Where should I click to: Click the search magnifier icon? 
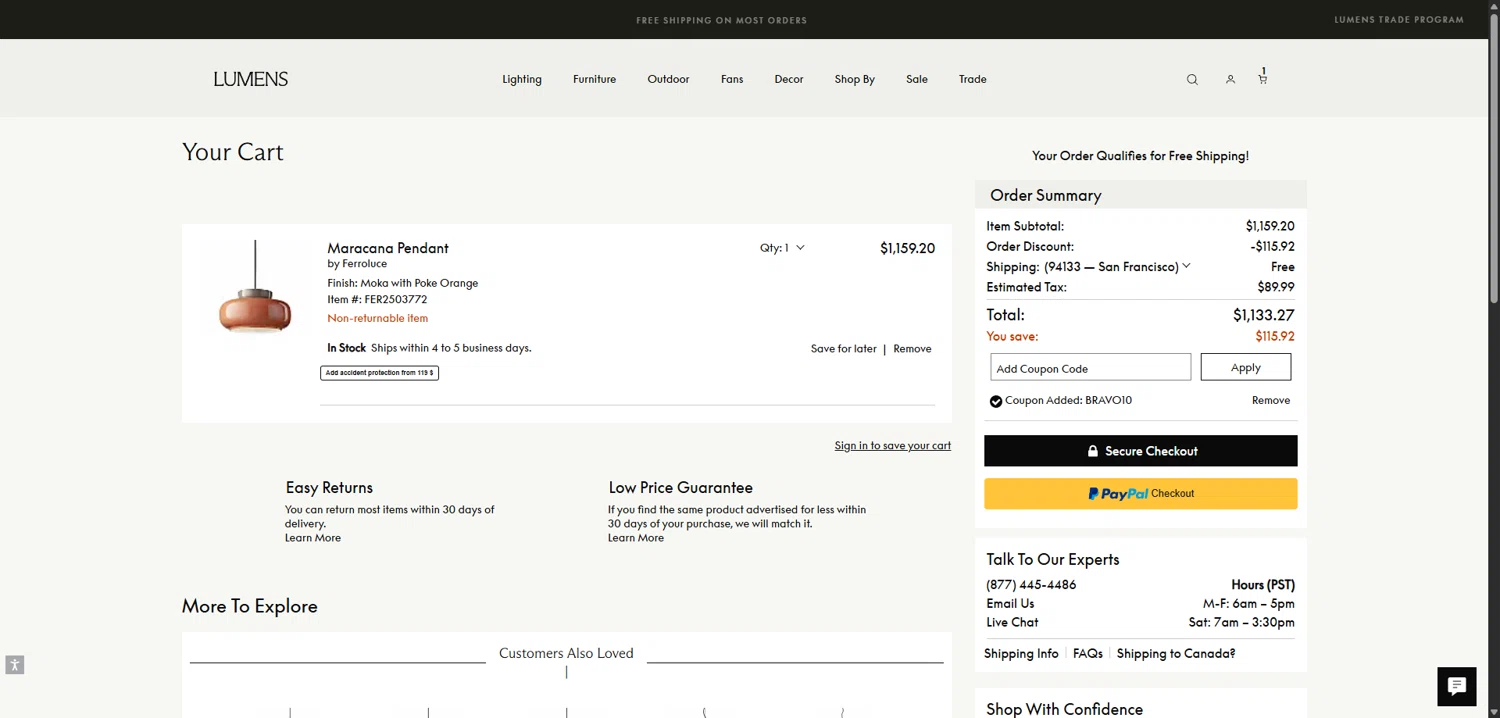tap(1192, 80)
